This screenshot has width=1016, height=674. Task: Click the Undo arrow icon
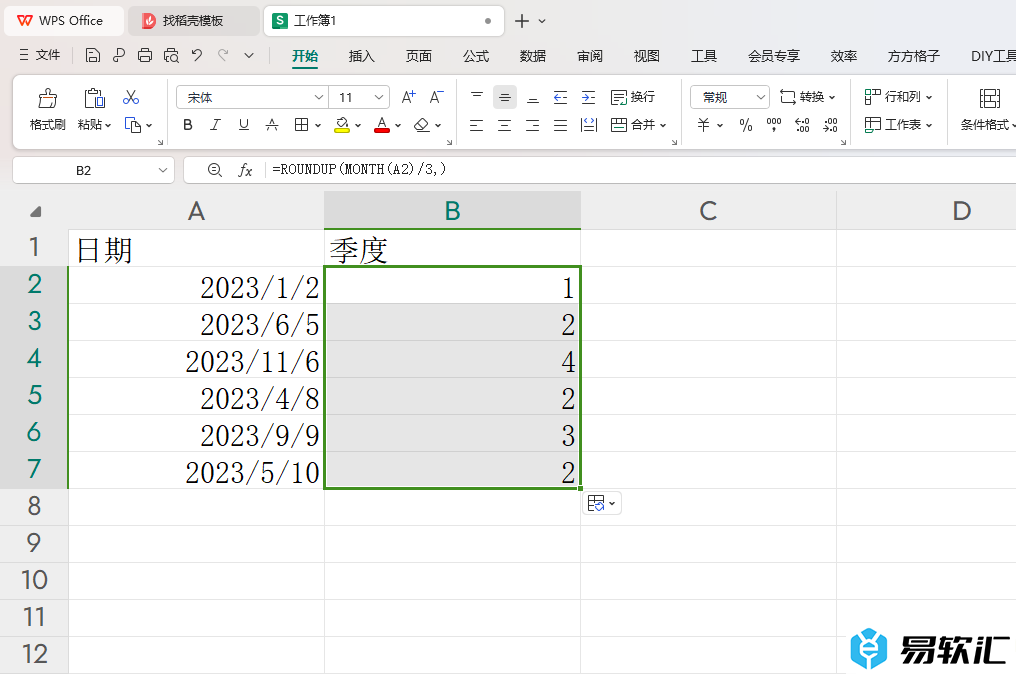point(197,56)
